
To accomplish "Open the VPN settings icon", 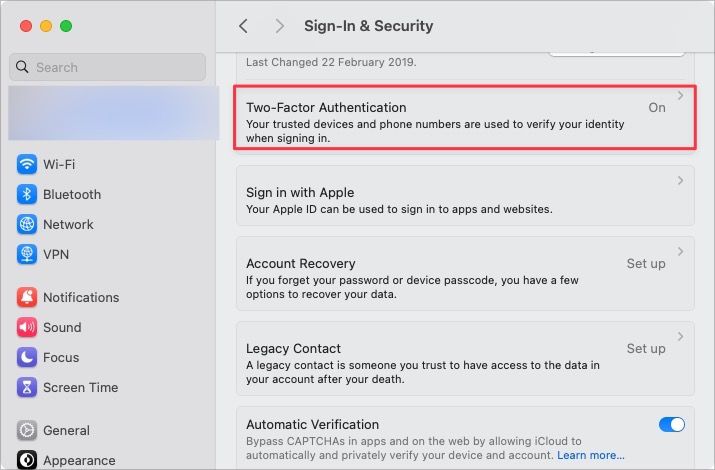I will (27, 255).
